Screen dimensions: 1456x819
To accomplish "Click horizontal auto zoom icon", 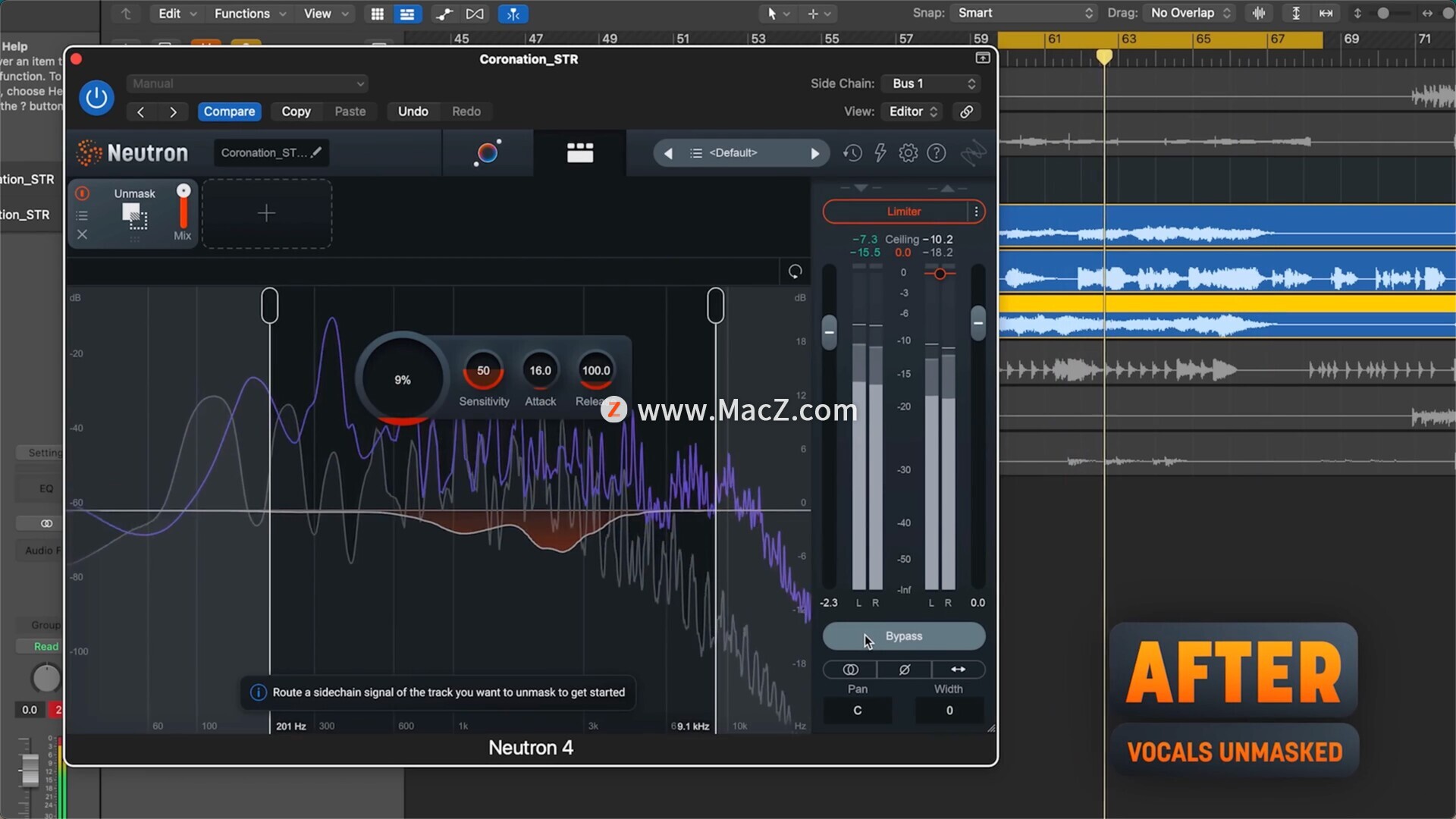I will click(1326, 13).
